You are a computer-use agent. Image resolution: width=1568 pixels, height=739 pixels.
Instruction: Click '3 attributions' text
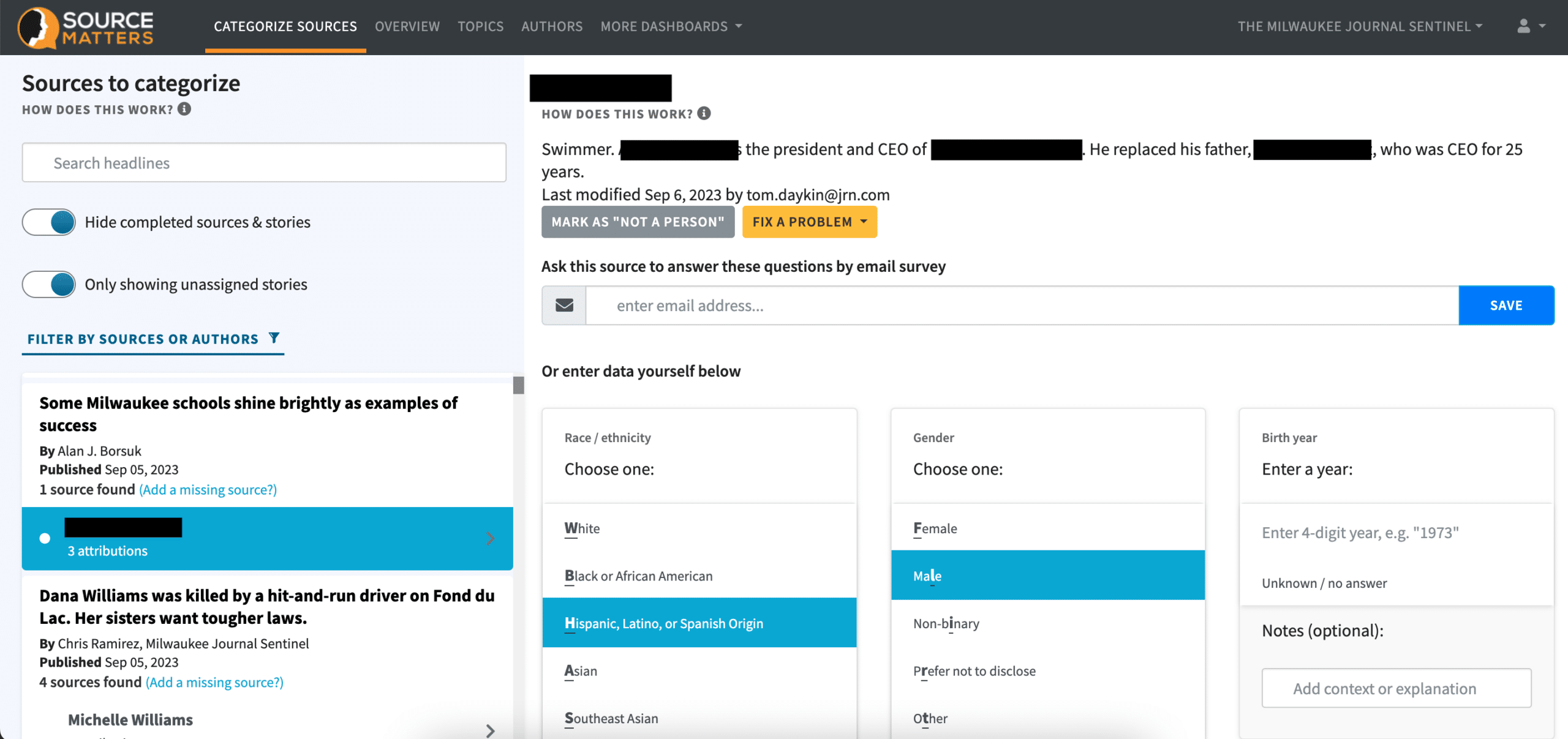[x=108, y=550]
